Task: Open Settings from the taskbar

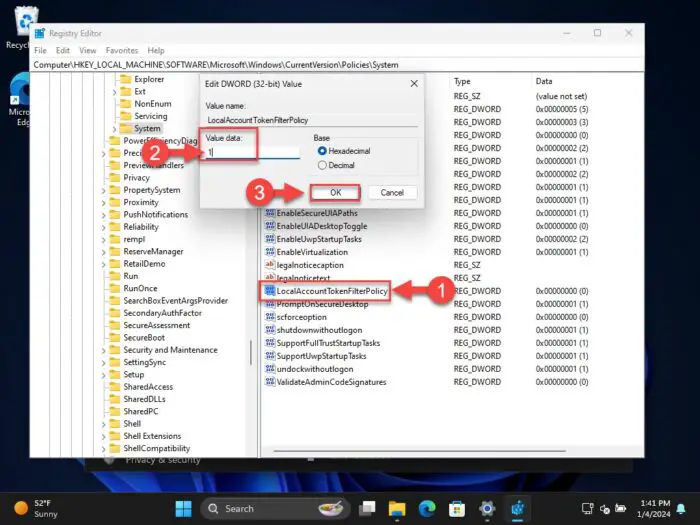Action: pyautogui.click(x=487, y=508)
